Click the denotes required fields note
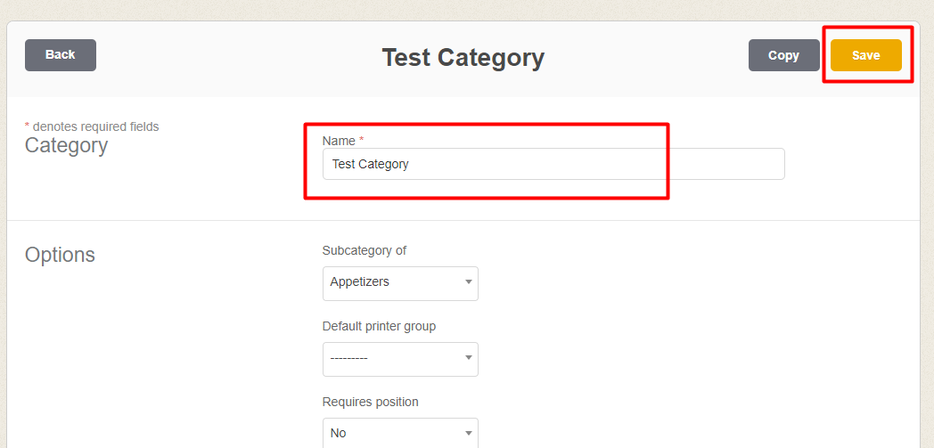This screenshot has height=448, width=934. (95, 127)
